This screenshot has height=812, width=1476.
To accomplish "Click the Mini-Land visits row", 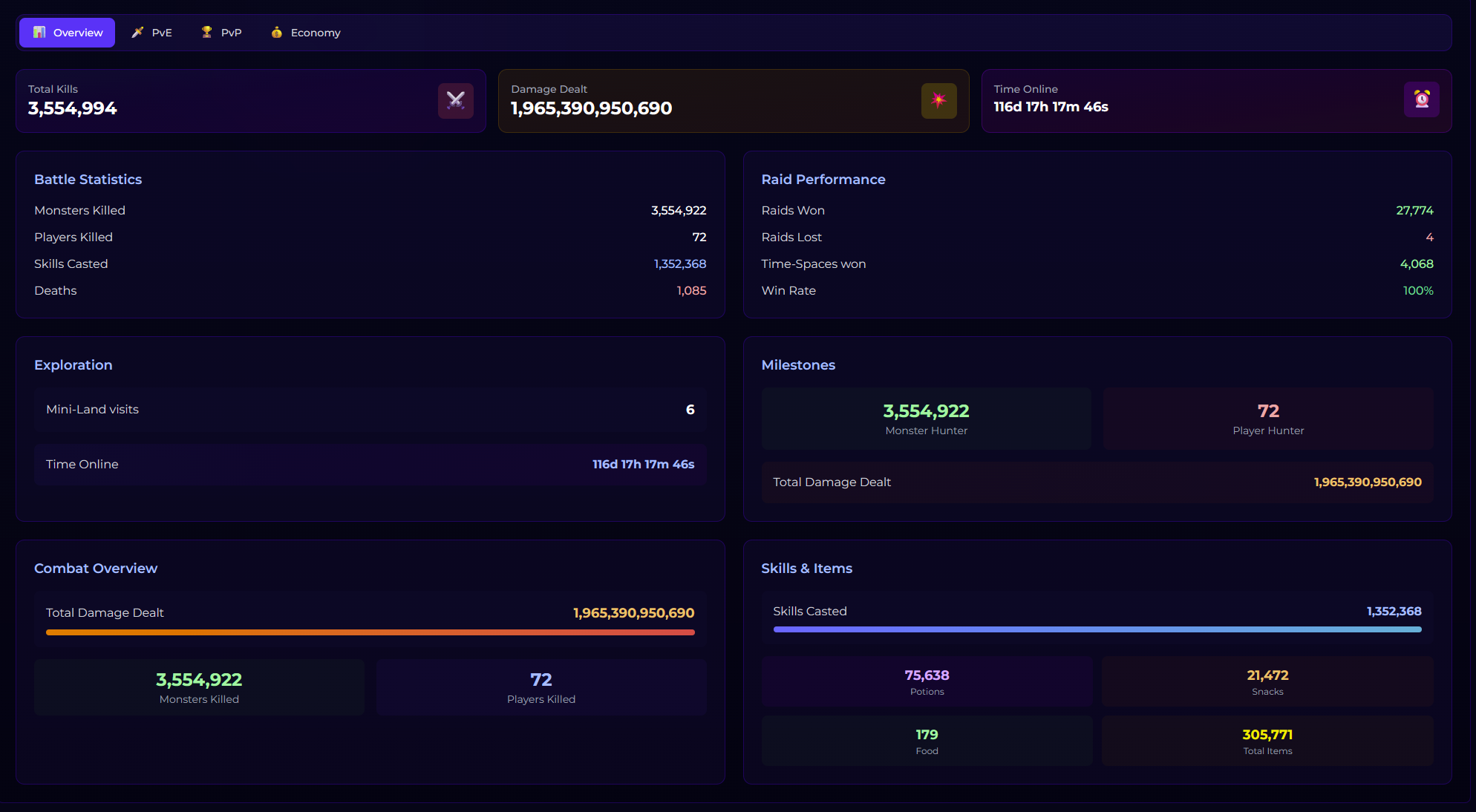I will coord(370,410).
